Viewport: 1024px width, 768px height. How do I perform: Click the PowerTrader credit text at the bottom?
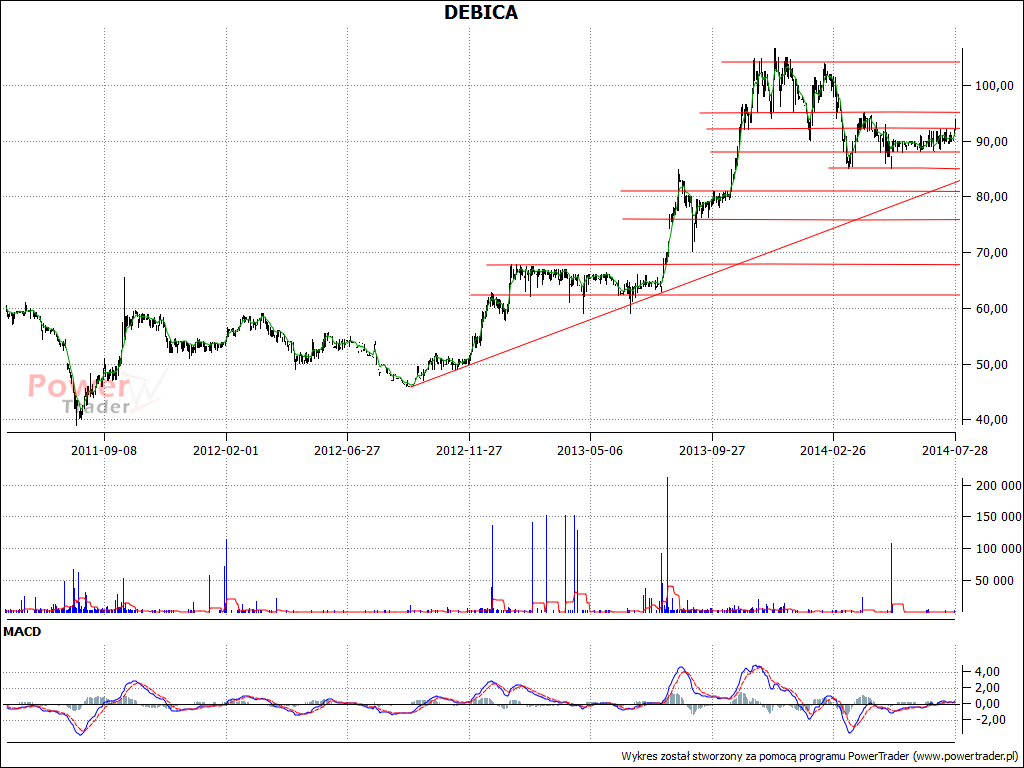tap(820, 756)
